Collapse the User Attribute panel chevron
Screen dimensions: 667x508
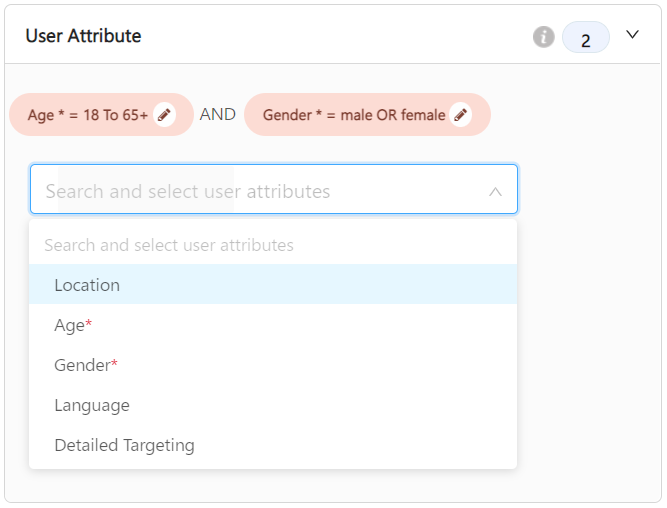pos(632,34)
